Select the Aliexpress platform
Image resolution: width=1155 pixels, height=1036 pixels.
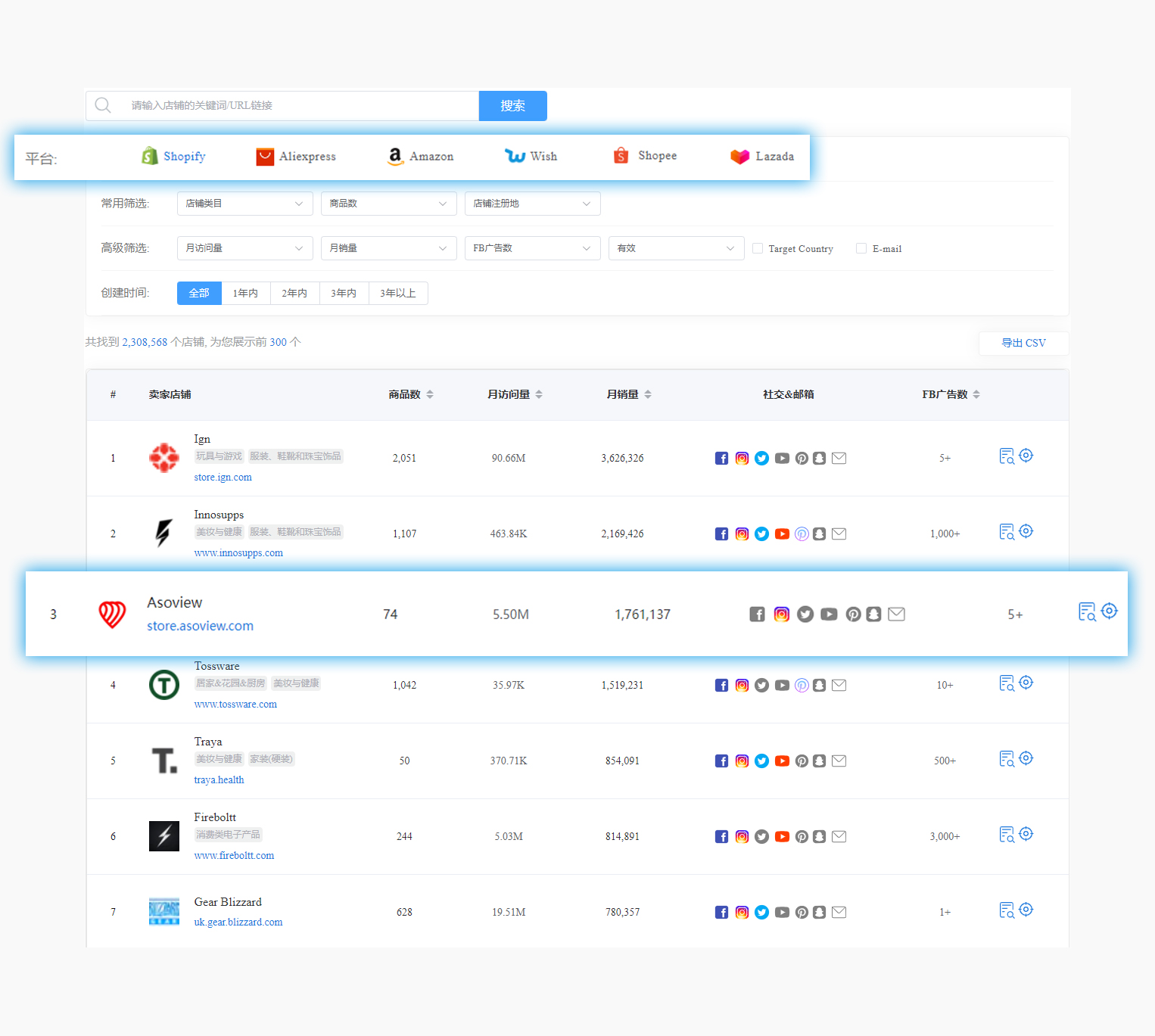coord(296,156)
